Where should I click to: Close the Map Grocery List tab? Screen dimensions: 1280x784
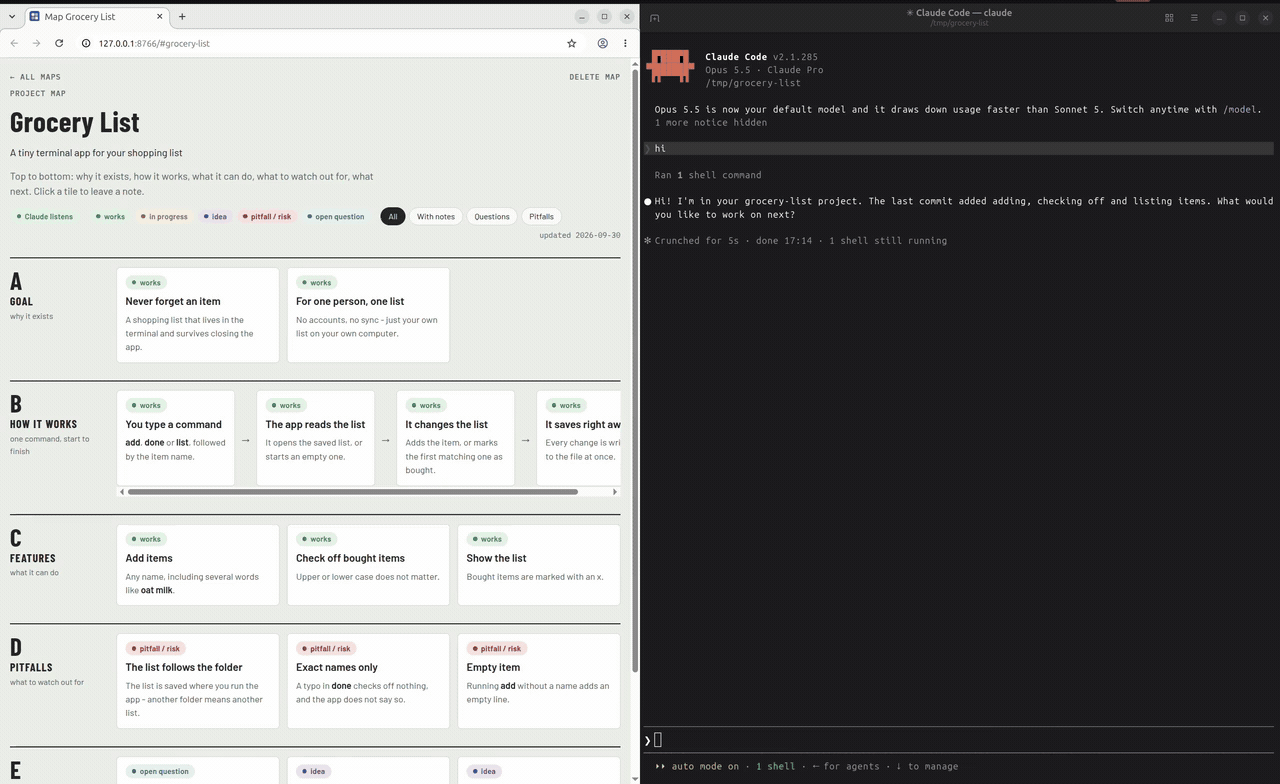(x=160, y=16)
